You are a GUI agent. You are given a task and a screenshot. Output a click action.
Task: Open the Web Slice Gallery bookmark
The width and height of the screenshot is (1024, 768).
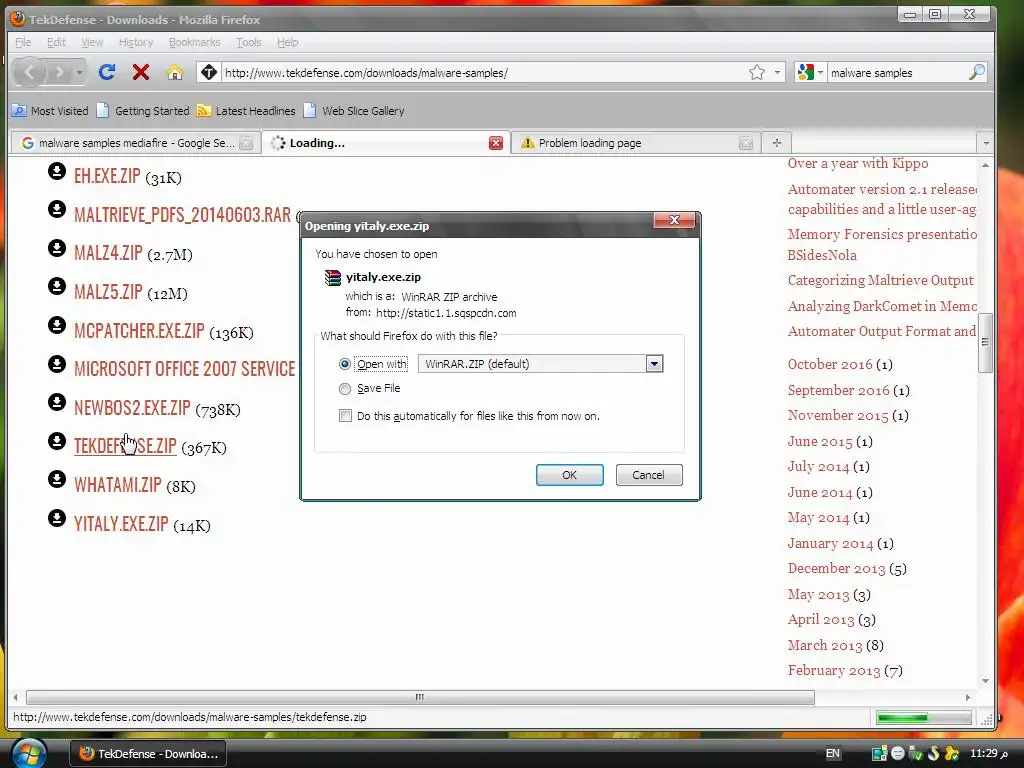[x=355, y=111]
